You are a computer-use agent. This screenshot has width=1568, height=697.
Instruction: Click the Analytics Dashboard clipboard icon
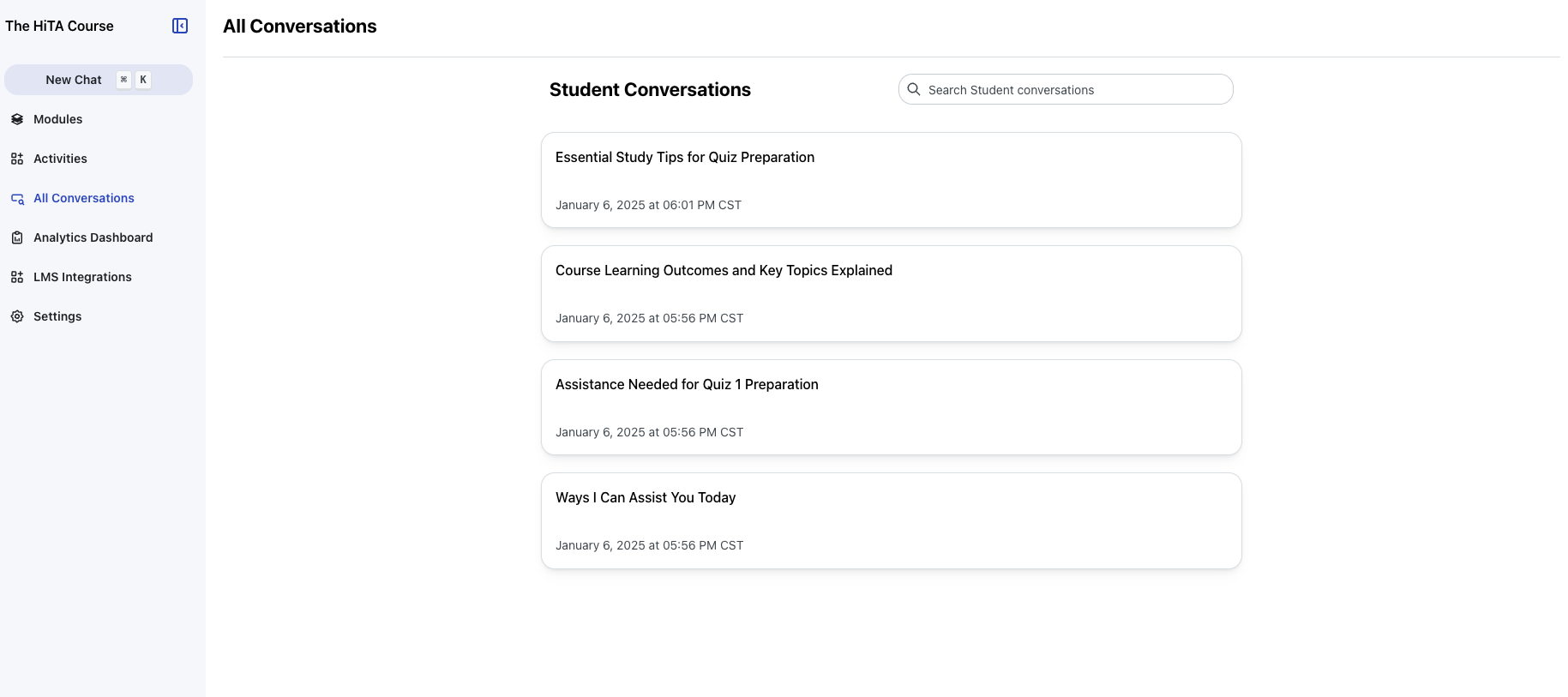coord(17,237)
